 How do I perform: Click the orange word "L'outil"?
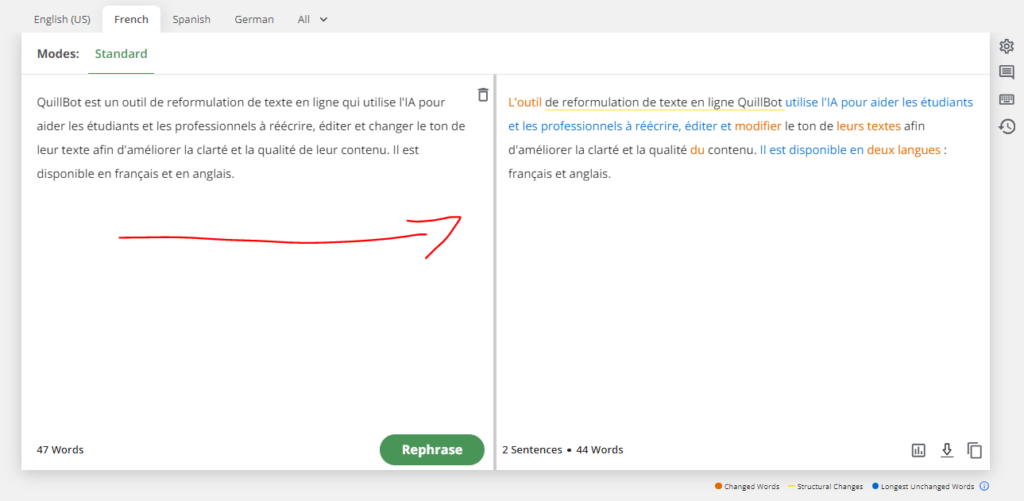tap(525, 102)
